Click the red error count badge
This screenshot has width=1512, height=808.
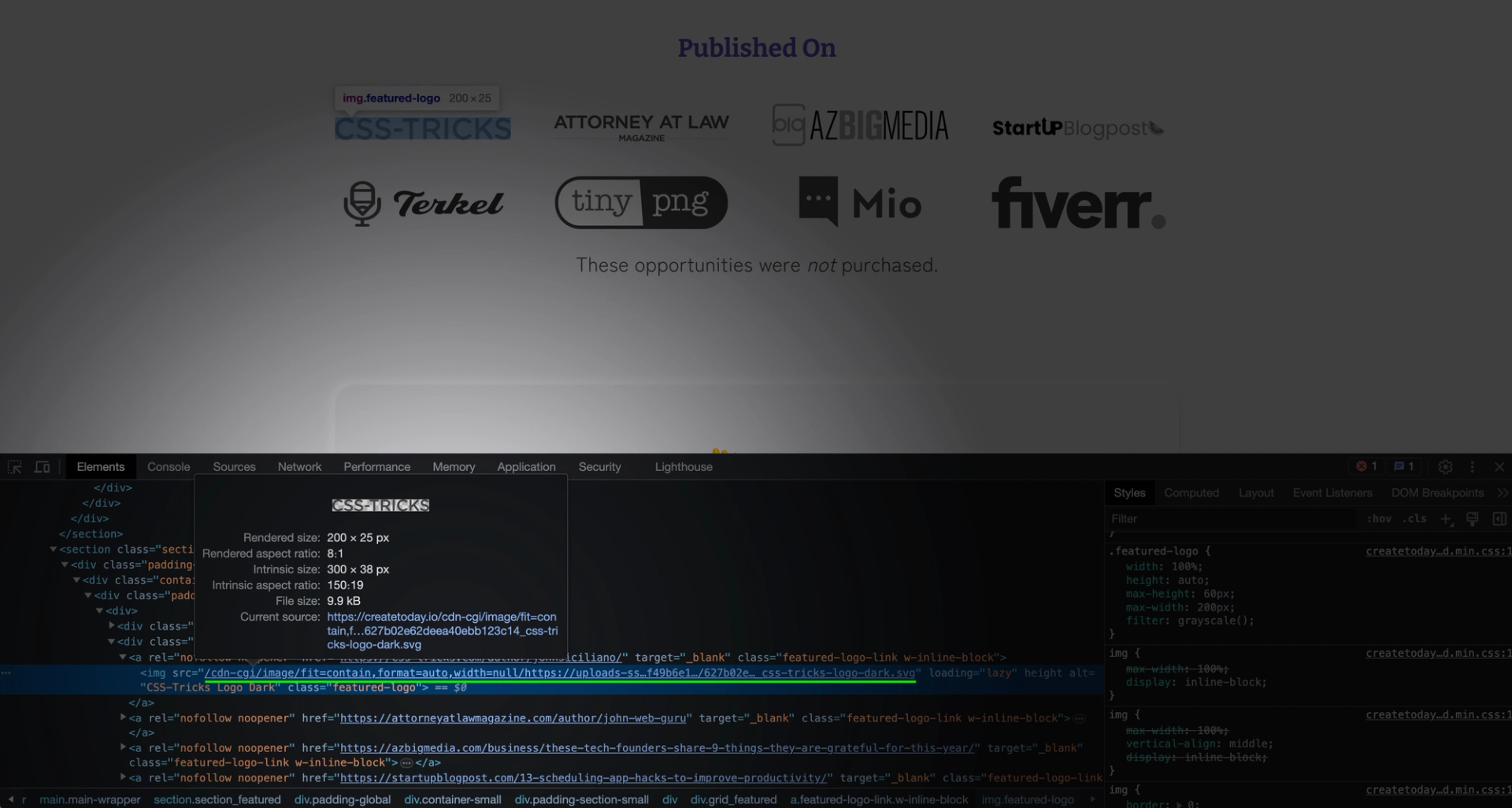tap(1366, 466)
